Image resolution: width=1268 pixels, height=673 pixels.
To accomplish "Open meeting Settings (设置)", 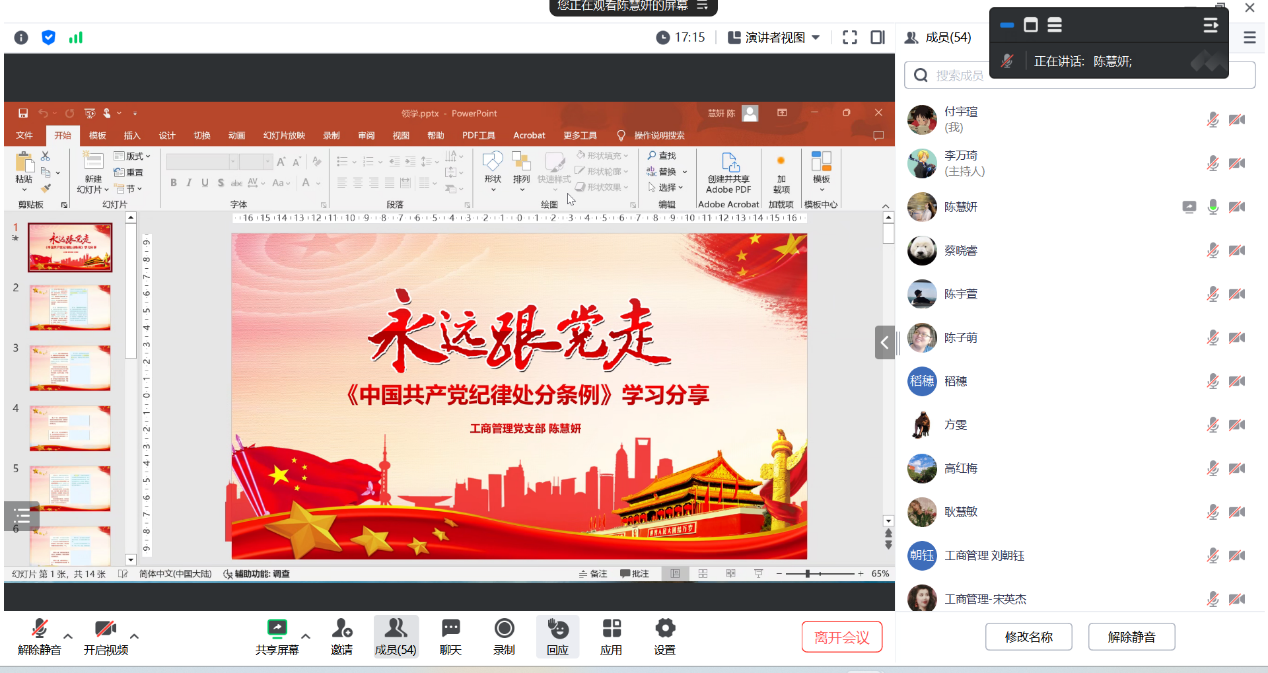I will click(x=665, y=636).
